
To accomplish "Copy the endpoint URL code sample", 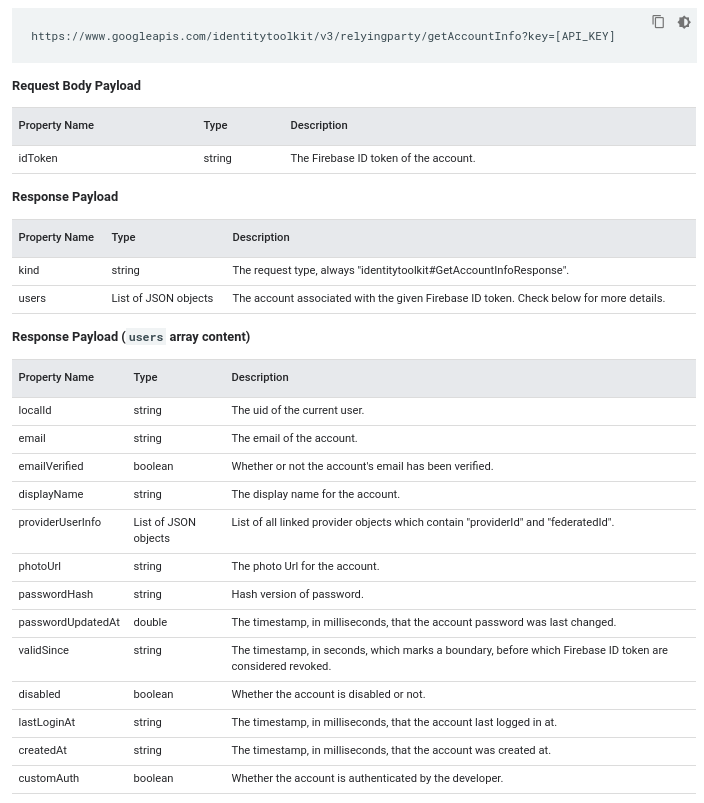I will (658, 22).
